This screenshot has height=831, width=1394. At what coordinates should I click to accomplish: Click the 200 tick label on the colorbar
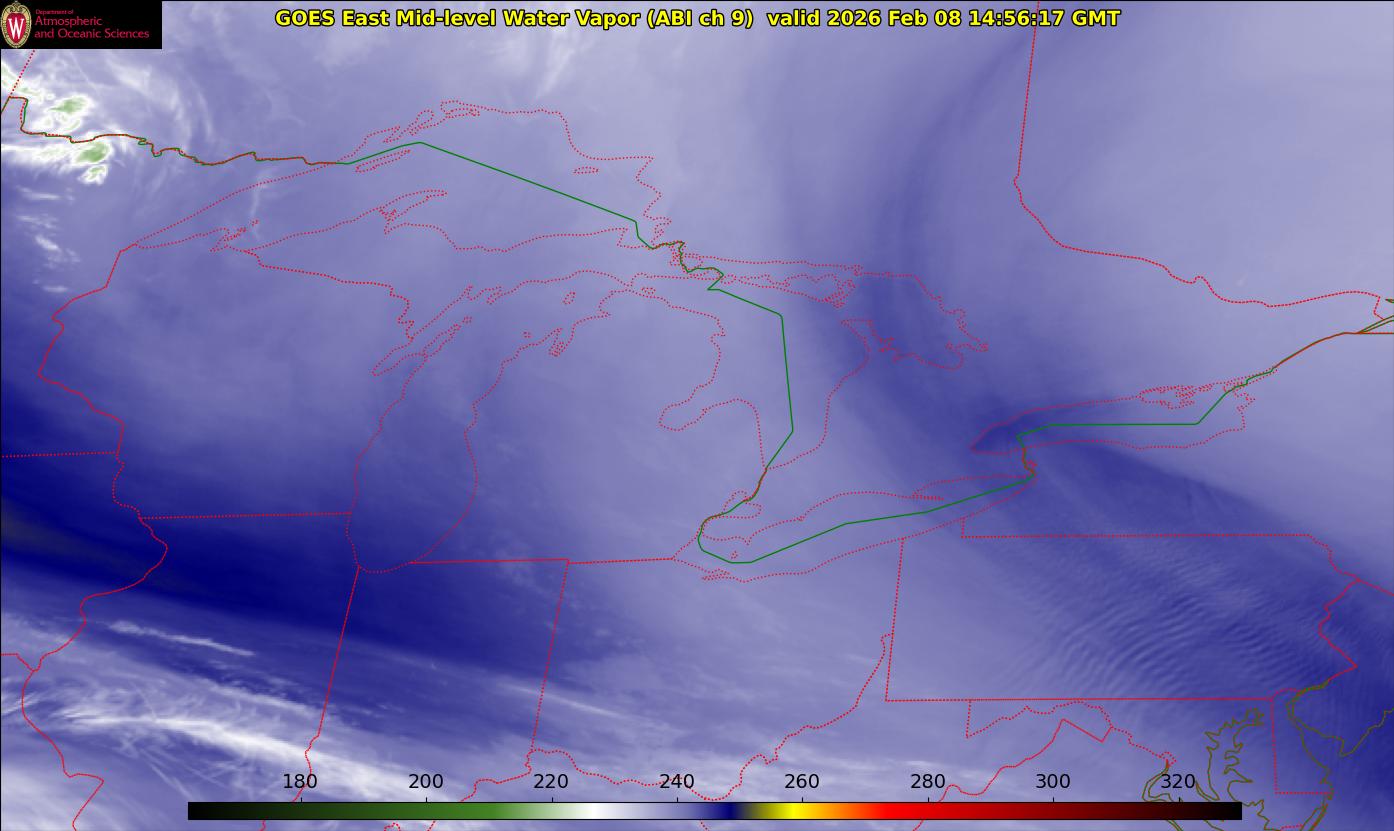point(426,781)
